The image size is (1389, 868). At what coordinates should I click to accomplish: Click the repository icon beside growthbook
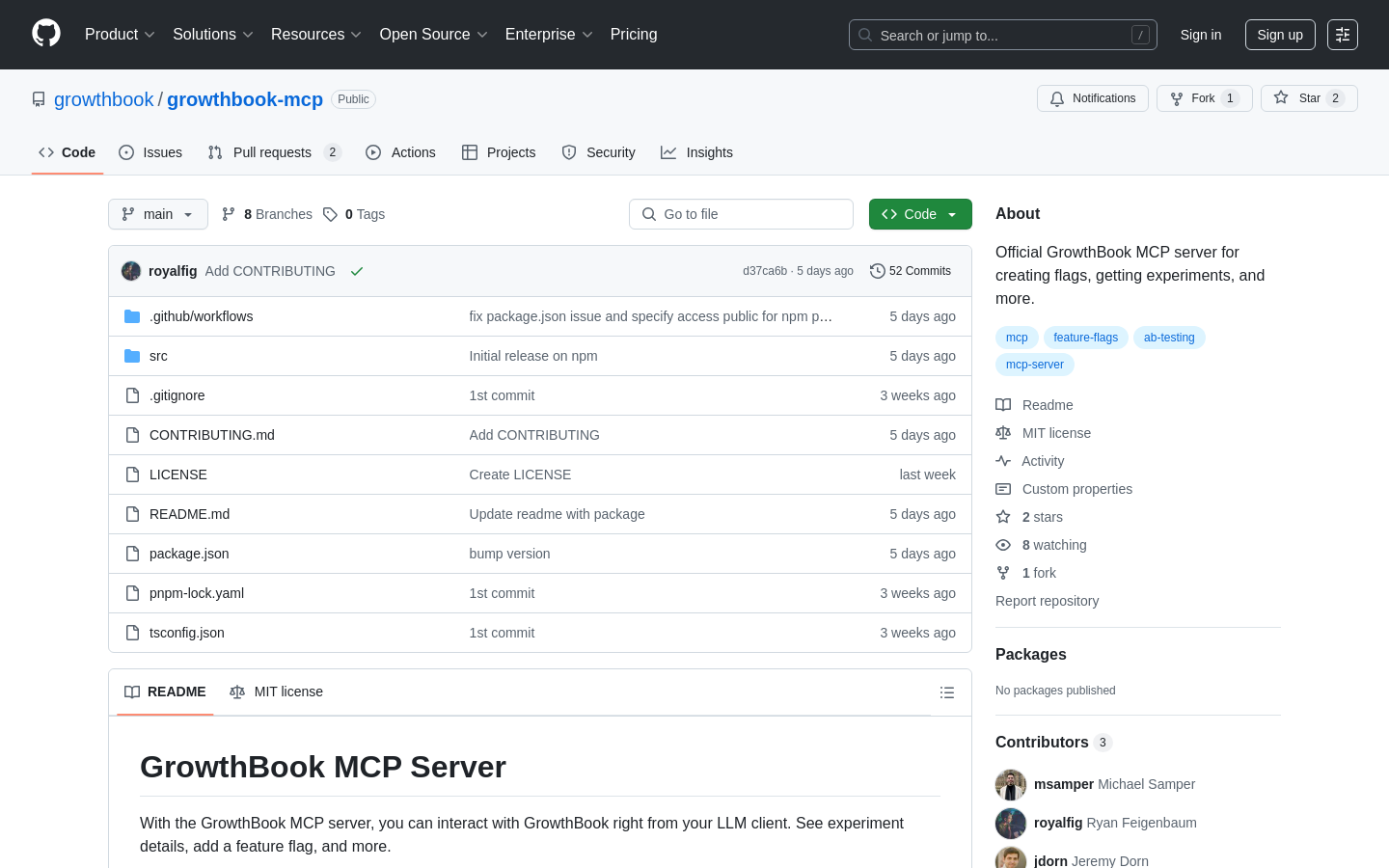pyautogui.click(x=39, y=99)
